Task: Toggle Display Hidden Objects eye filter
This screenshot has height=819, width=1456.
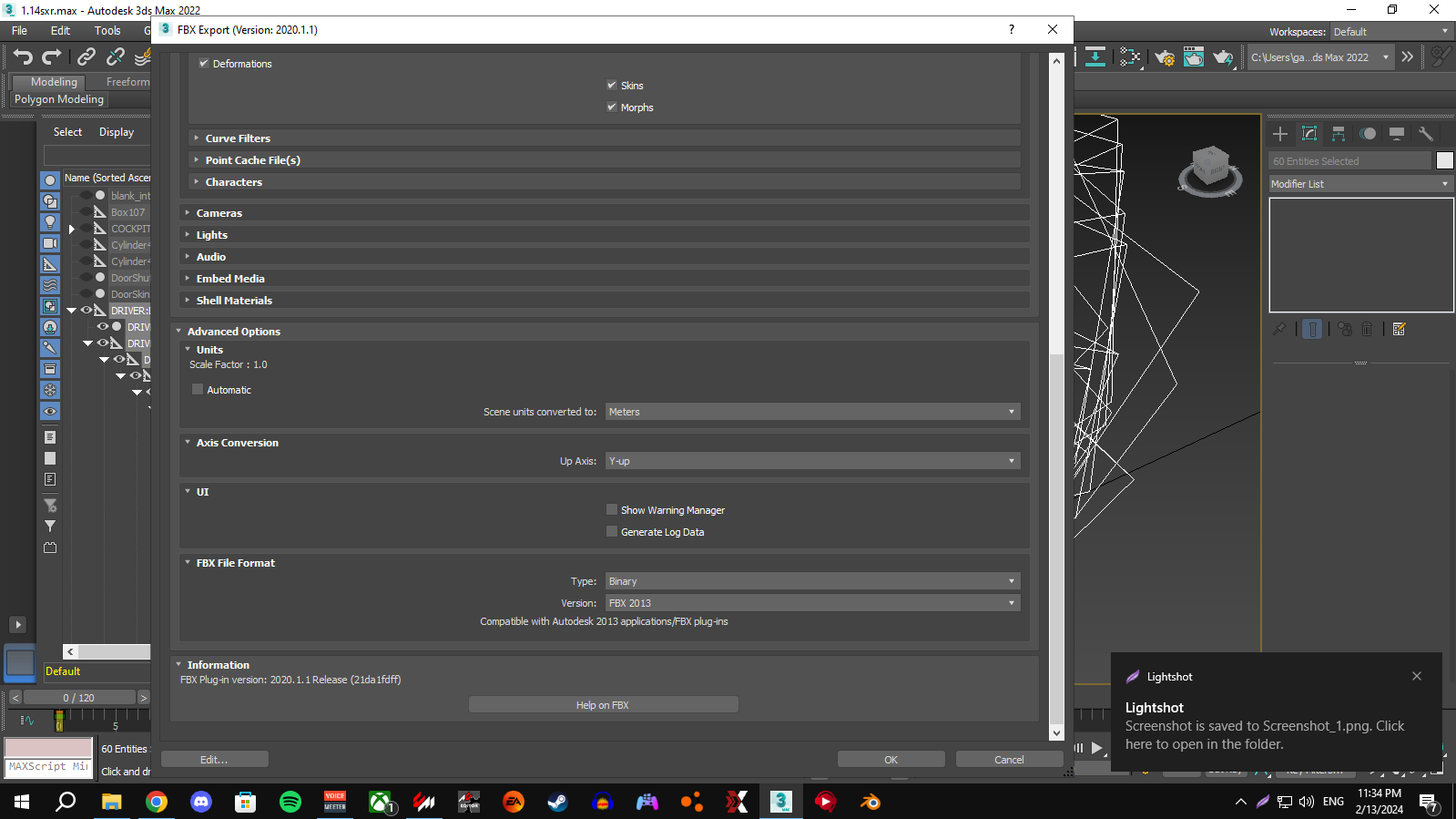Action: click(x=50, y=412)
